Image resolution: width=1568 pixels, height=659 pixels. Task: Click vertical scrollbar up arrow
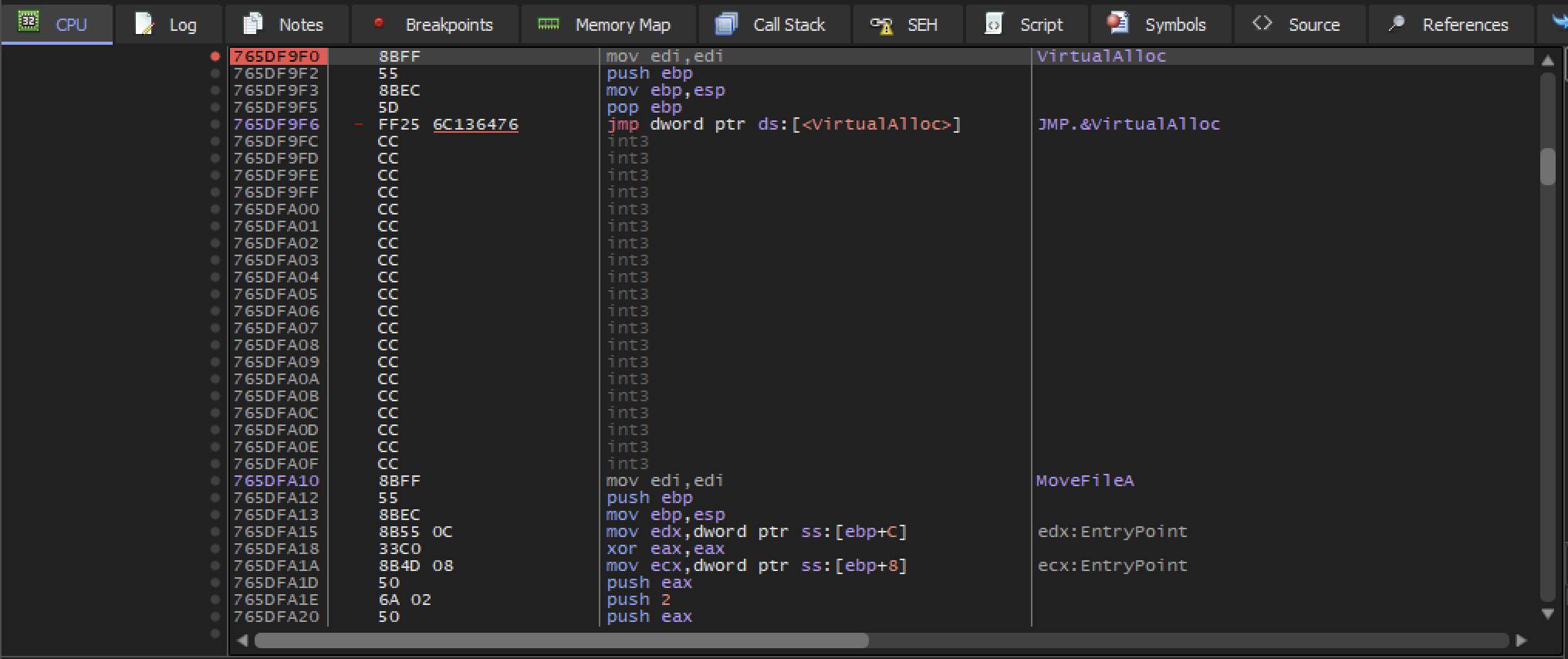[x=1547, y=60]
